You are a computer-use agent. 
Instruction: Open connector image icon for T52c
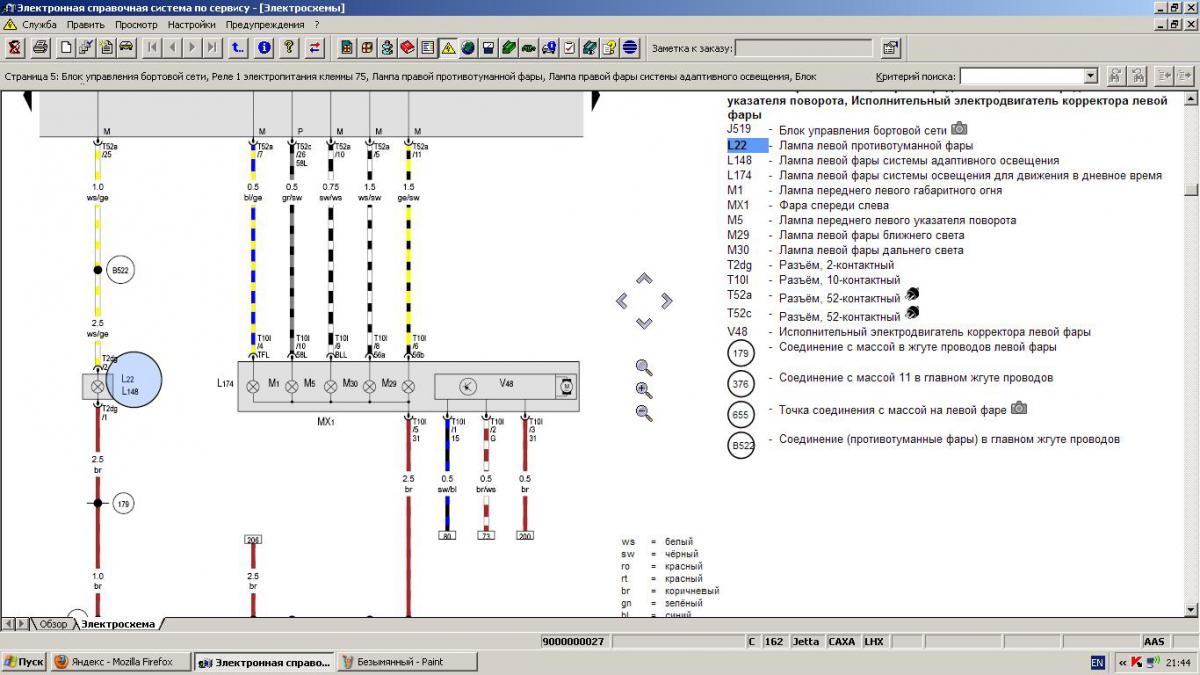[x=912, y=313]
